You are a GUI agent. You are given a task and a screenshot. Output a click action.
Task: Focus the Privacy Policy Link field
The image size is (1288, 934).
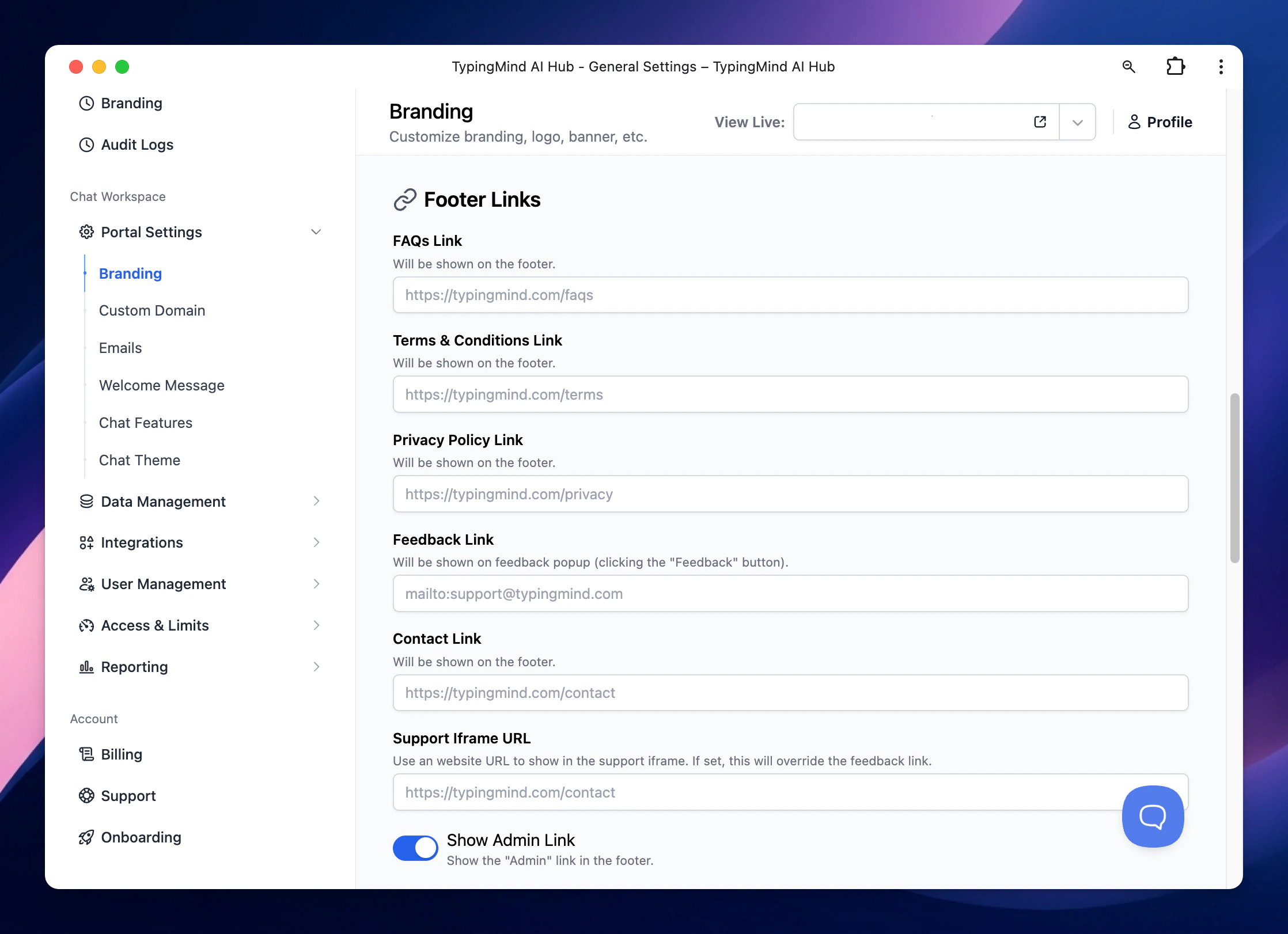[790, 494]
